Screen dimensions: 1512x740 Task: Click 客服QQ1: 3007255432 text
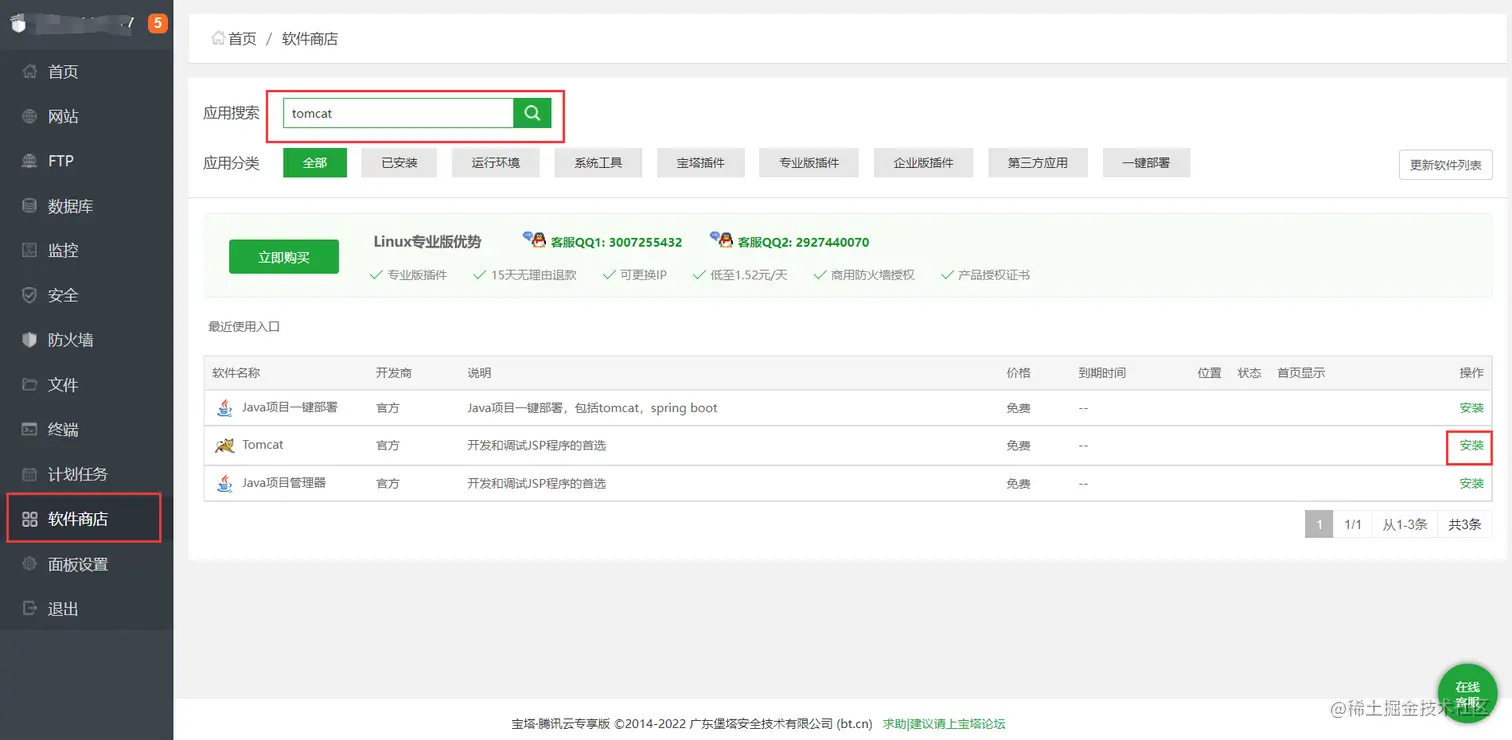616,242
